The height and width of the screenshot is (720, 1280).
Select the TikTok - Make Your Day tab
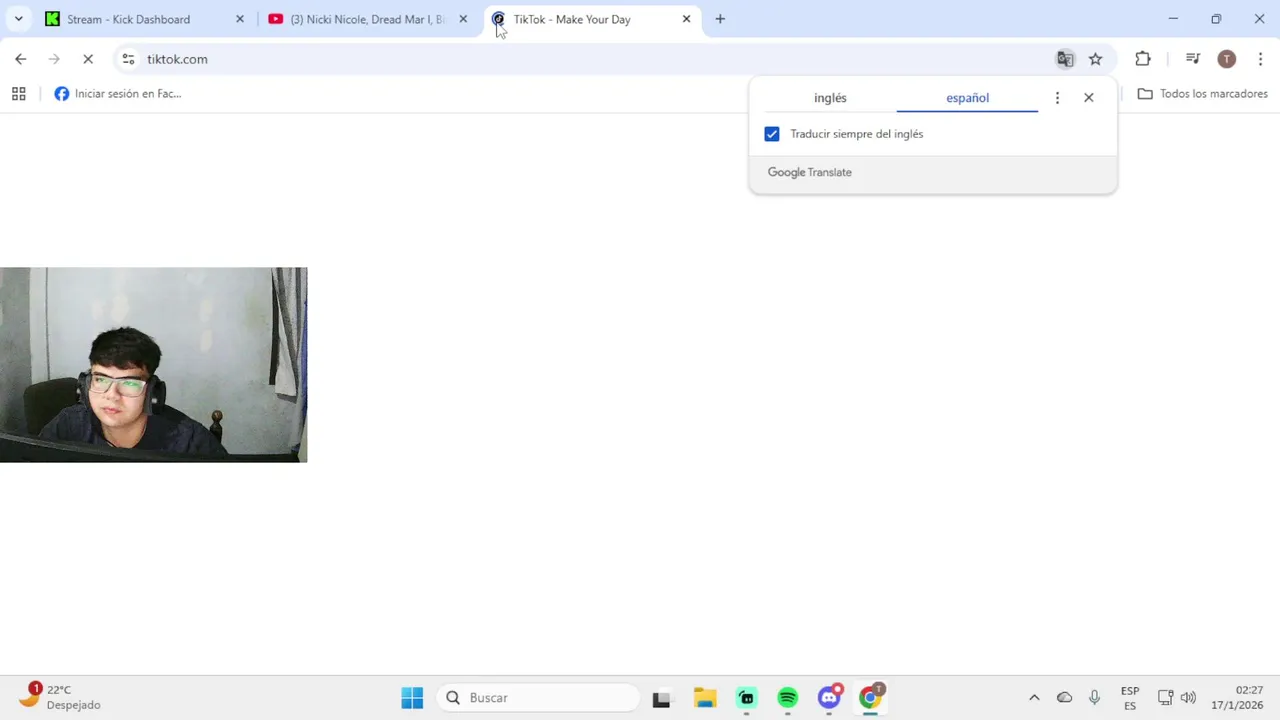(x=591, y=19)
